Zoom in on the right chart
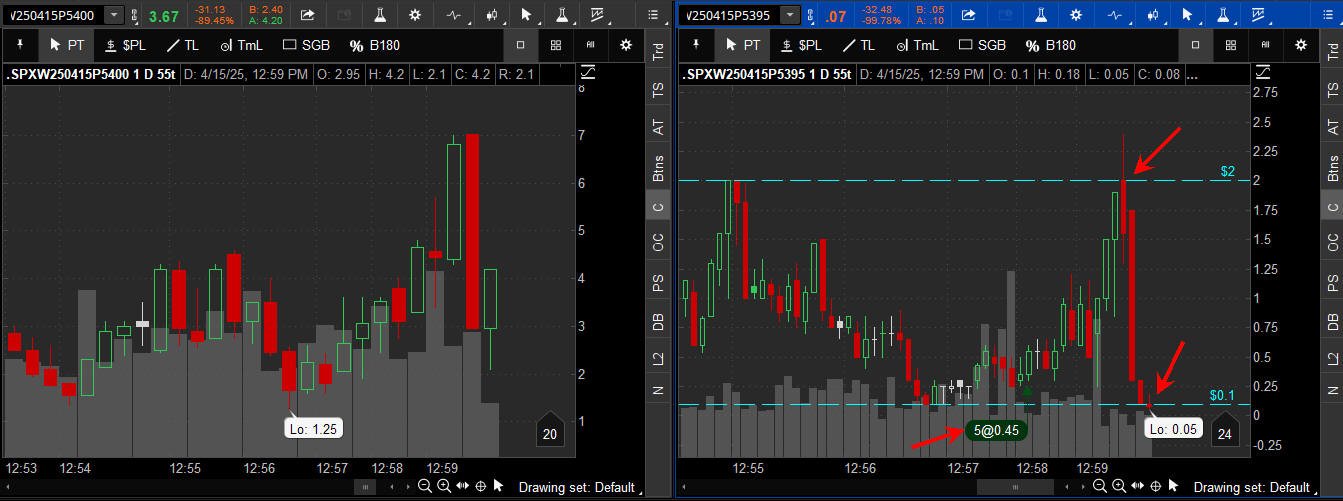 (1119, 487)
